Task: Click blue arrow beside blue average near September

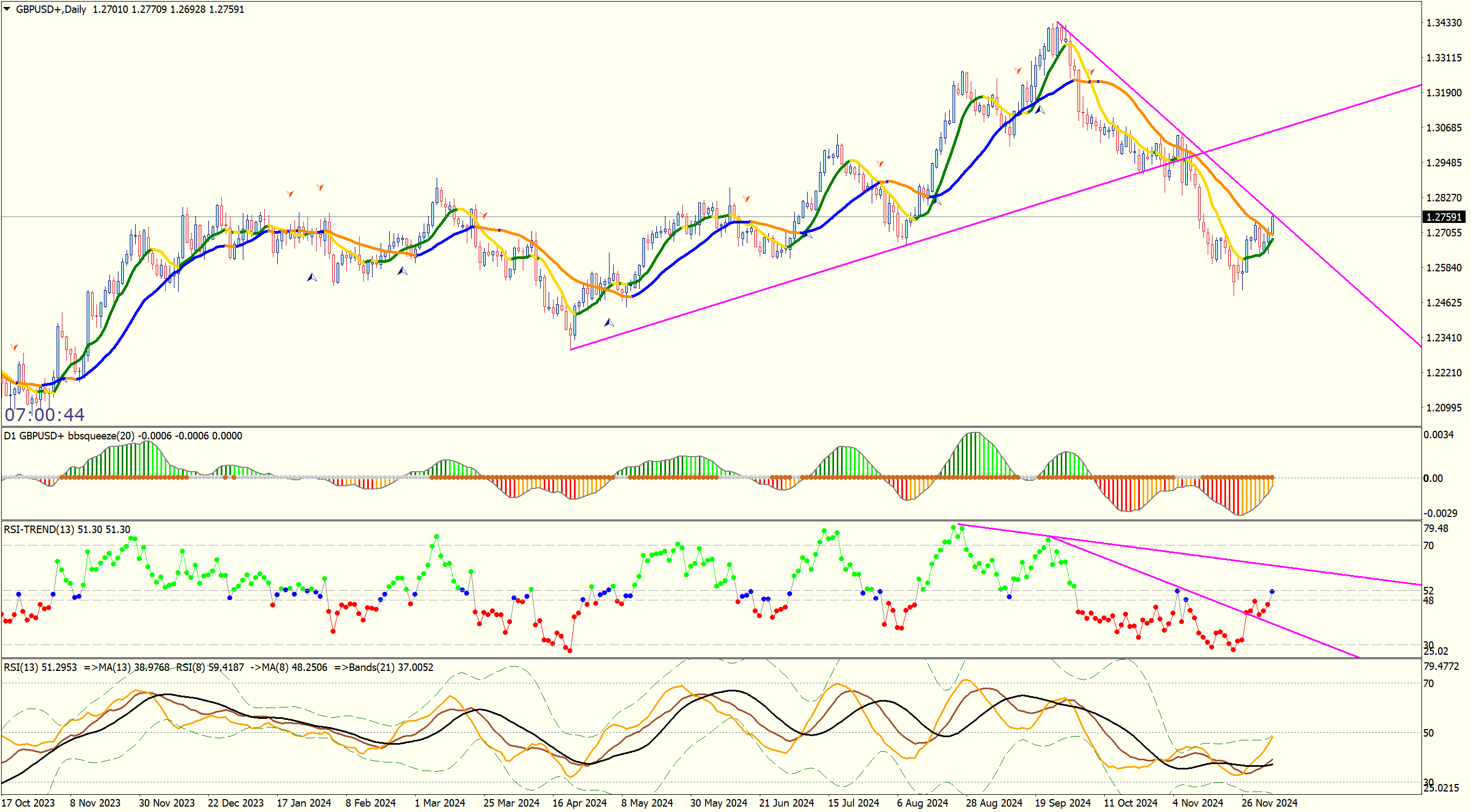Action: point(1040,110)
